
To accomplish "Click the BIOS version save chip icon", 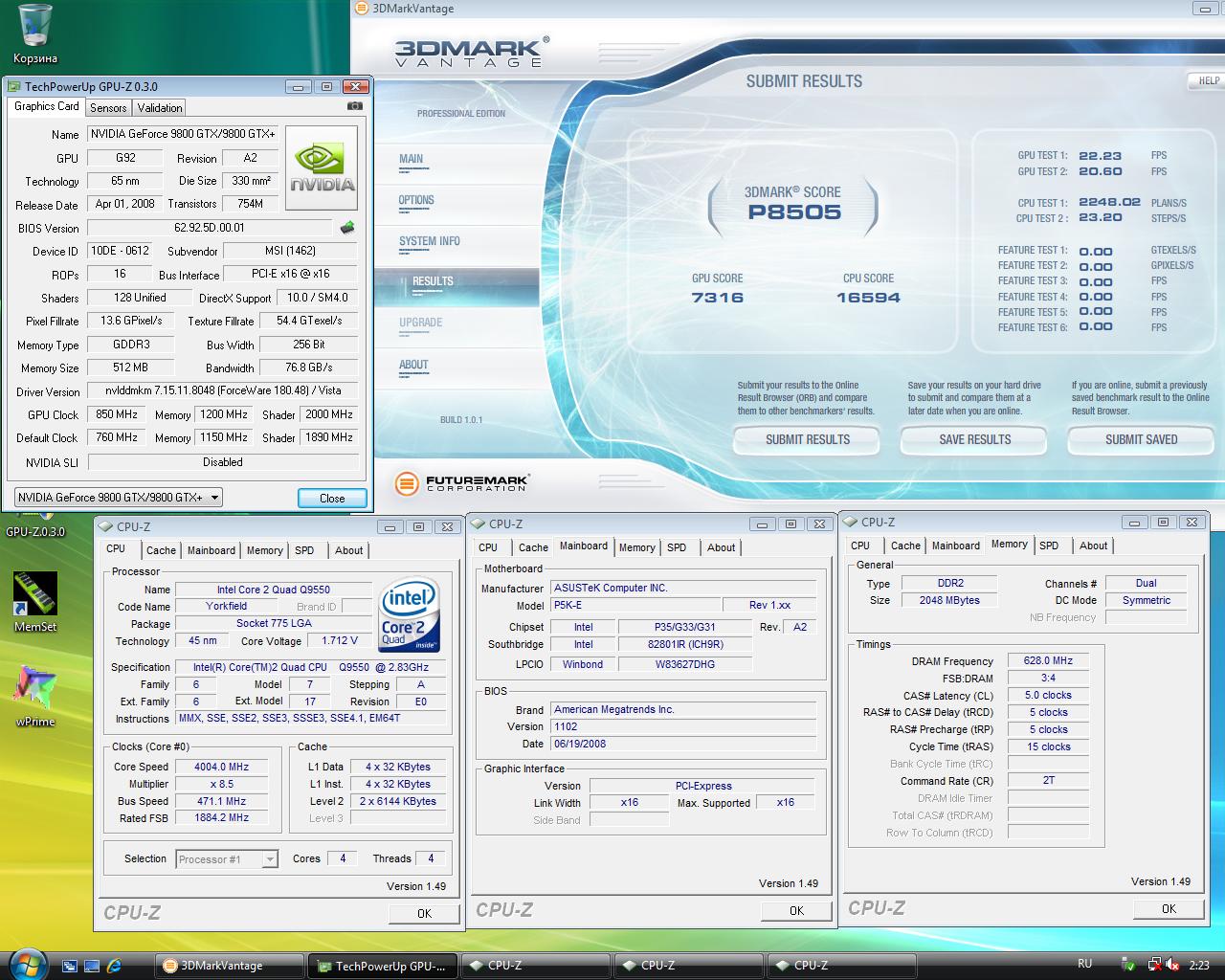I will coord(347,228).
